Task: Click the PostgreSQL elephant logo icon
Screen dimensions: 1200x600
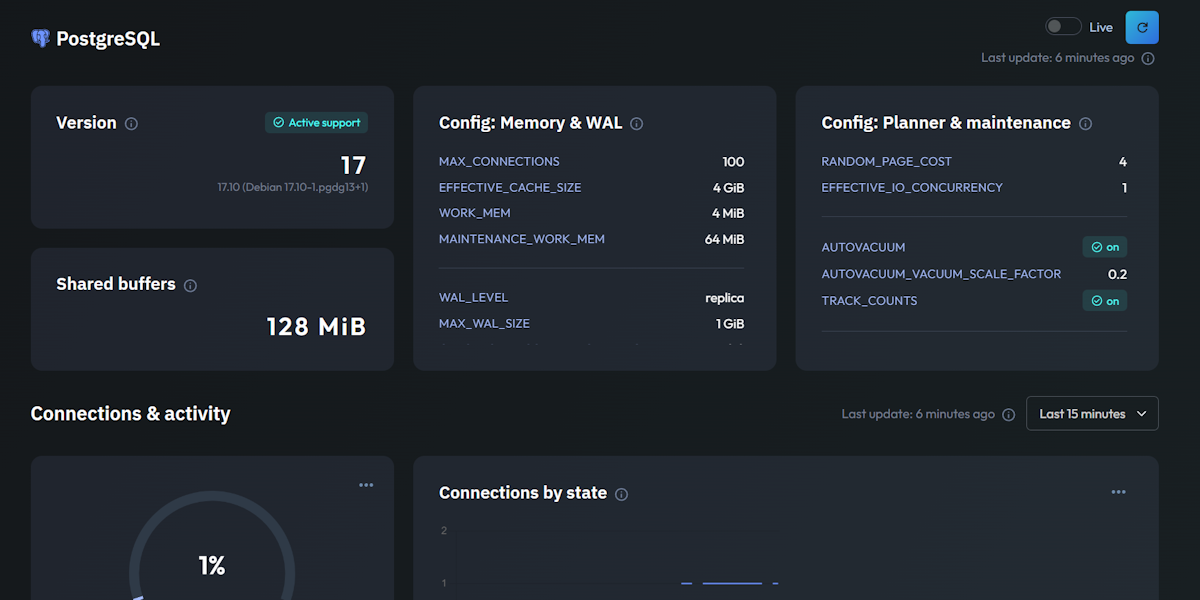Action: click(x=40, y=39)
